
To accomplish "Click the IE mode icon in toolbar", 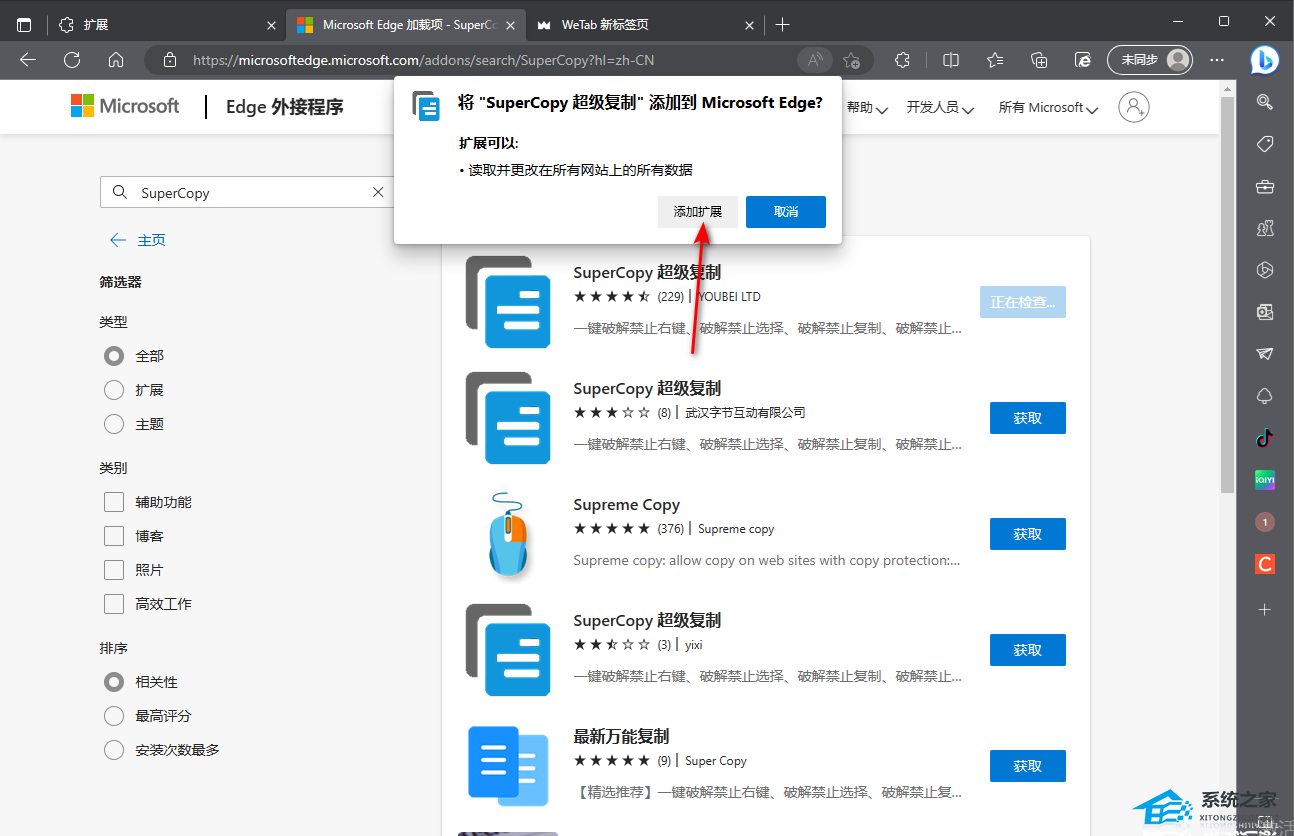I will coord(1083,60).
